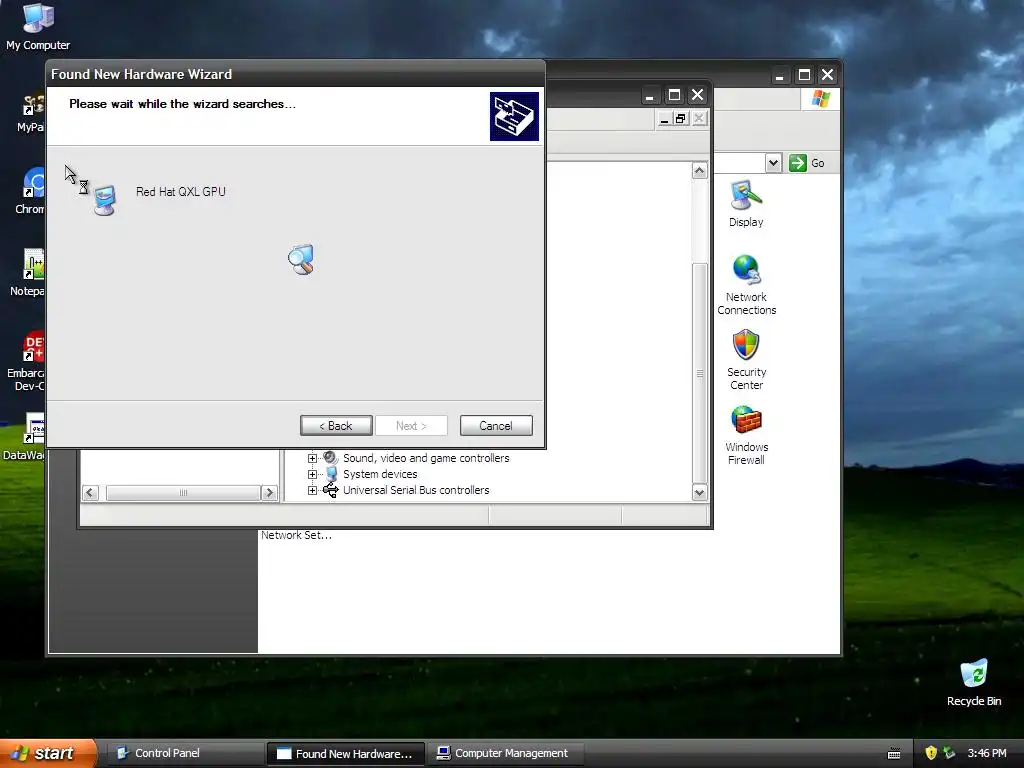The width and height of the screenshot is (1024, 768).
Task: Restore the inner Computer Management child window
Action: 681,119
